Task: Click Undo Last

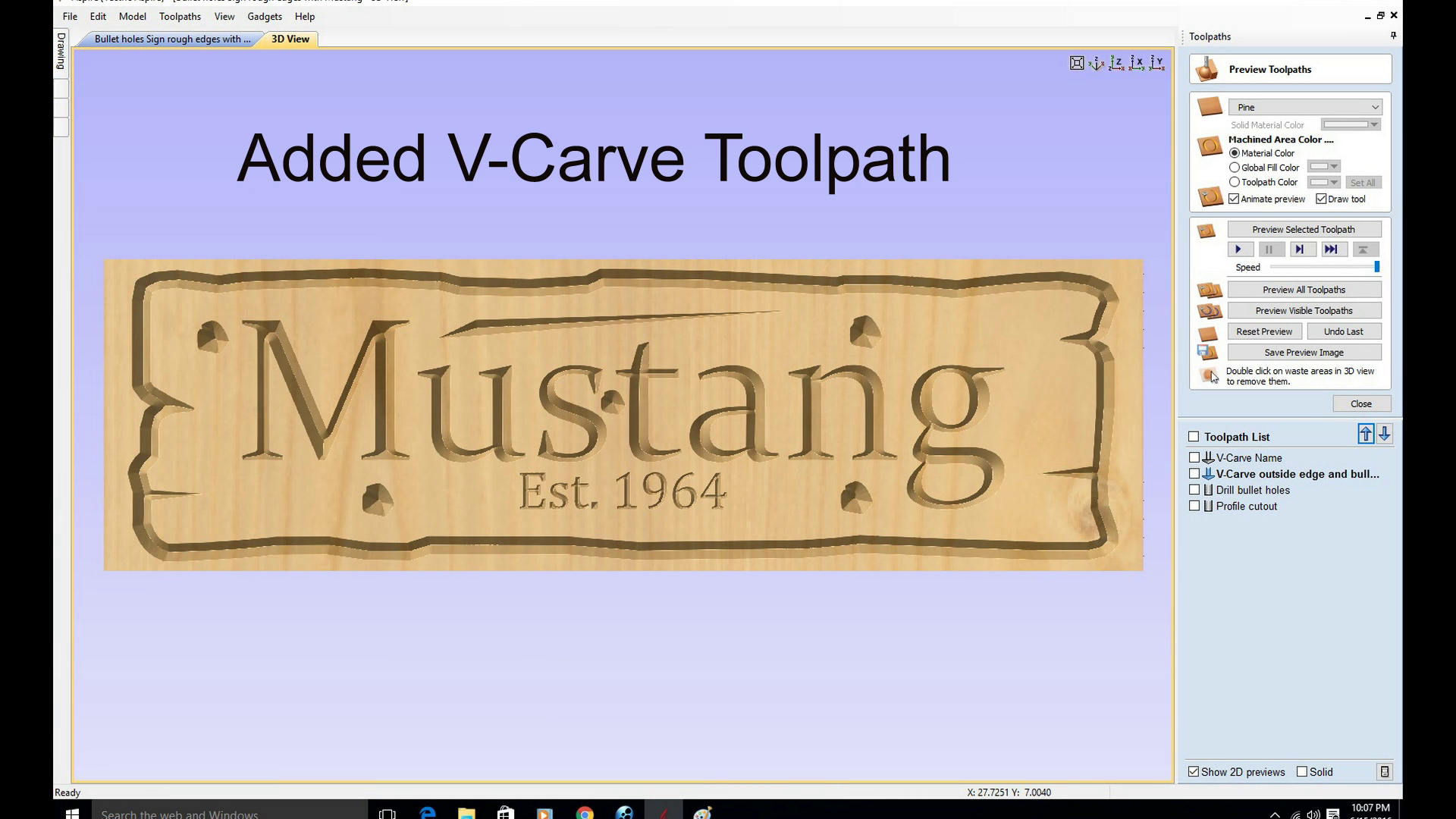Action: [x=1344, y=331]
